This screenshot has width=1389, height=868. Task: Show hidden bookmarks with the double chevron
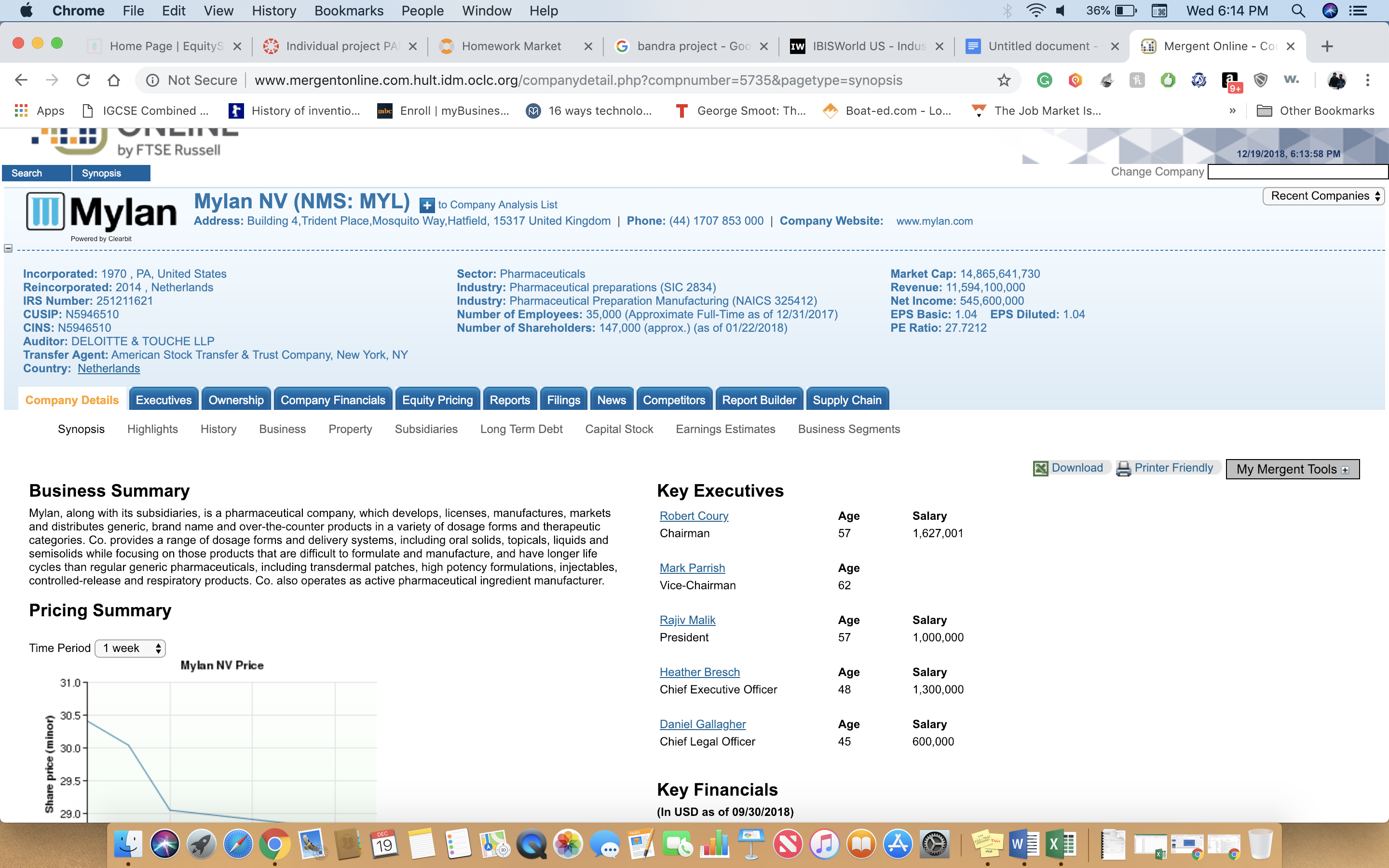click(1232, 111)
